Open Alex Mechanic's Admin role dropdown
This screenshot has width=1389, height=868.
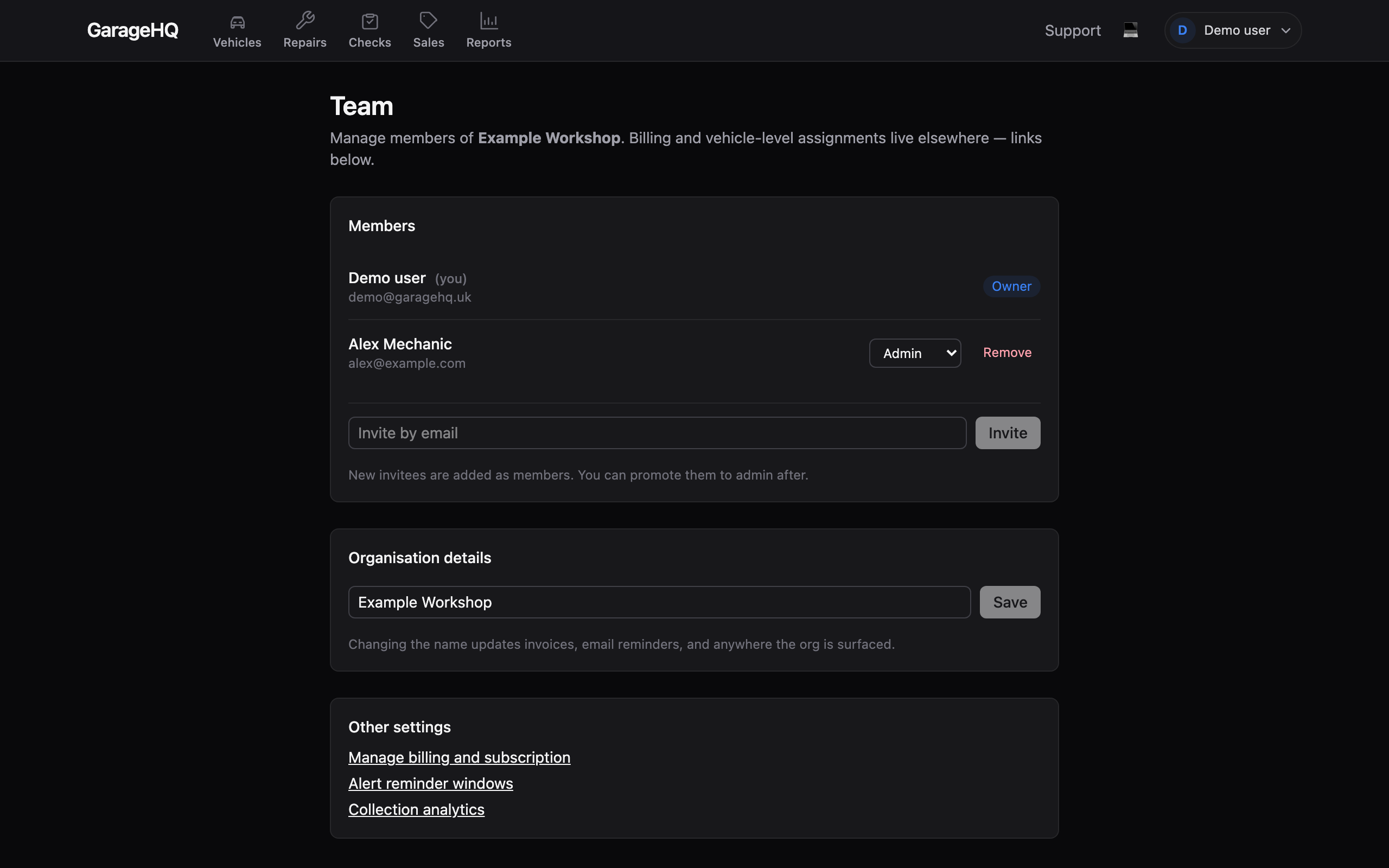(x=915, y=353)
